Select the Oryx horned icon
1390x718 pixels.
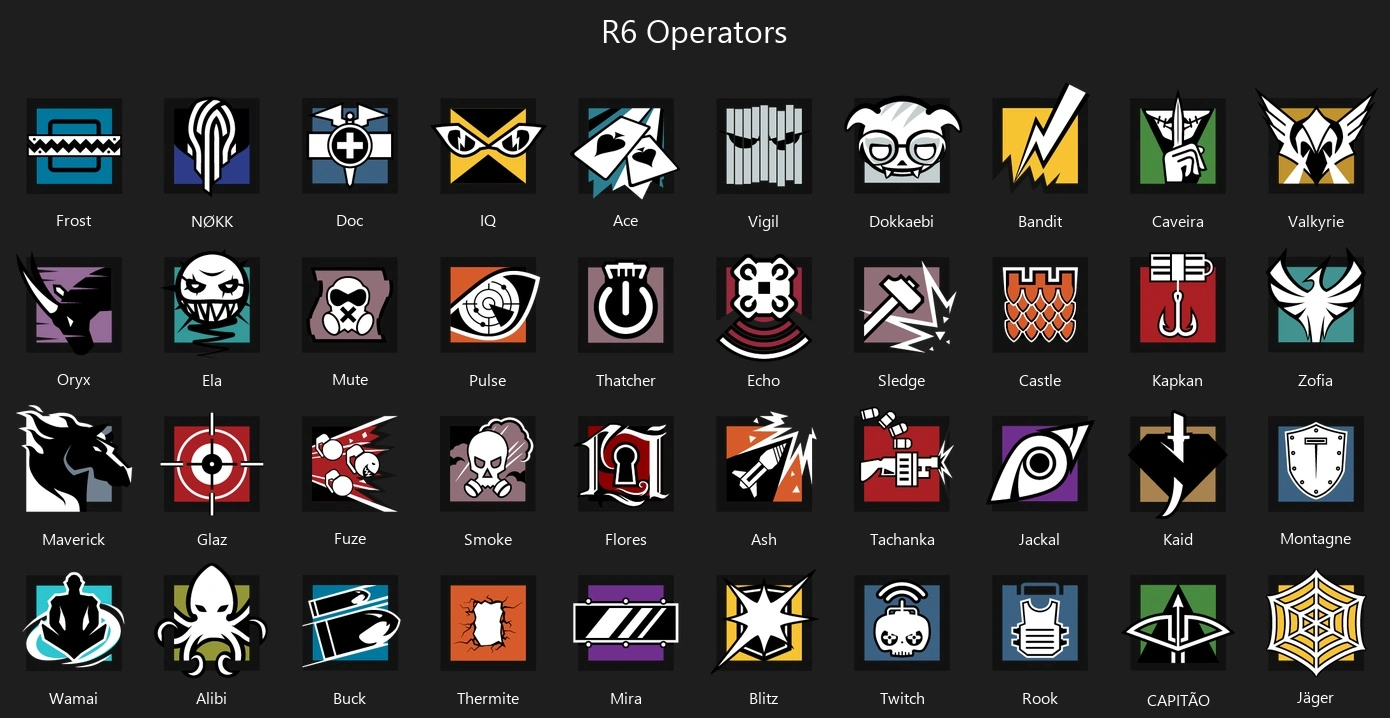pos(68,303)
